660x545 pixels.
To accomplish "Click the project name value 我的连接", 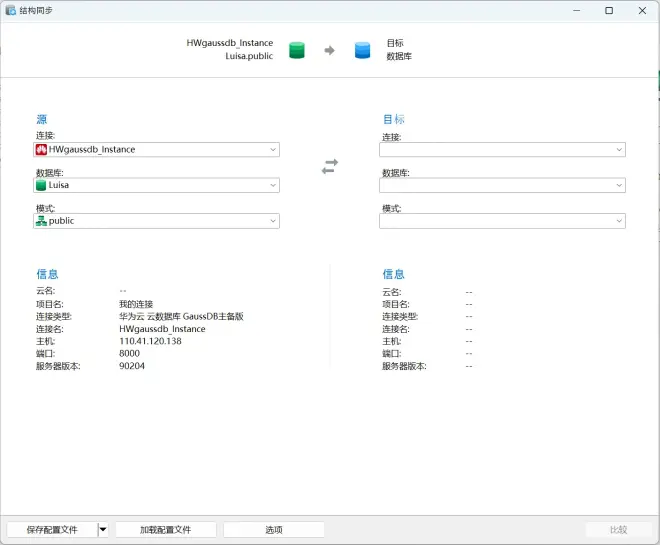I will coord(136,304).
